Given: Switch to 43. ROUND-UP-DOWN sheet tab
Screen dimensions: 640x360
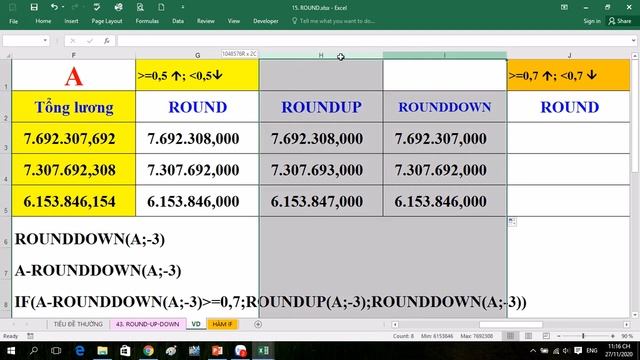Looking at the screenshot, I should click(x=147, y=324).
